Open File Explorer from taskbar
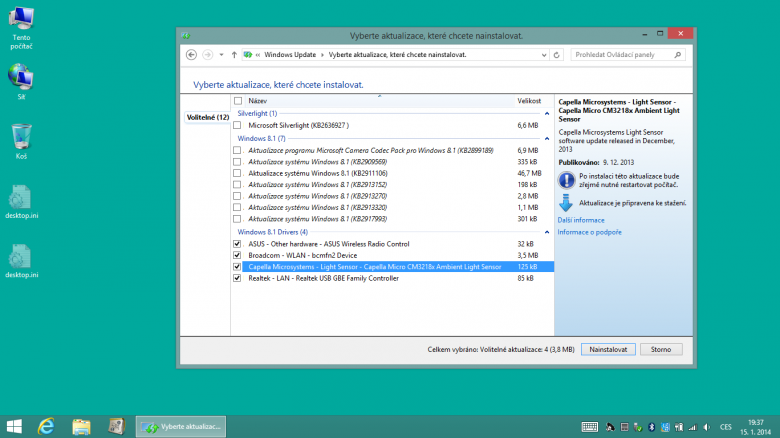 click(x=81, y=427)
